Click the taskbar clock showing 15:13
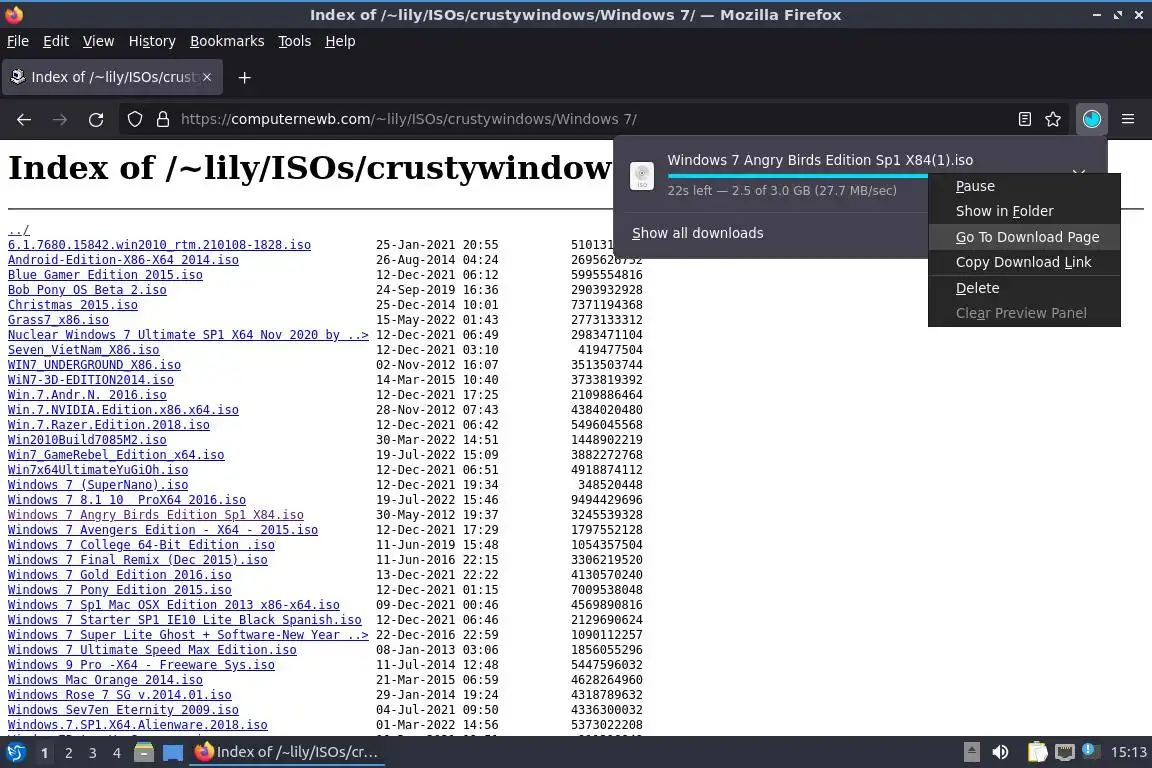Screen dimensions: 1152x768 pos(1128,752)
